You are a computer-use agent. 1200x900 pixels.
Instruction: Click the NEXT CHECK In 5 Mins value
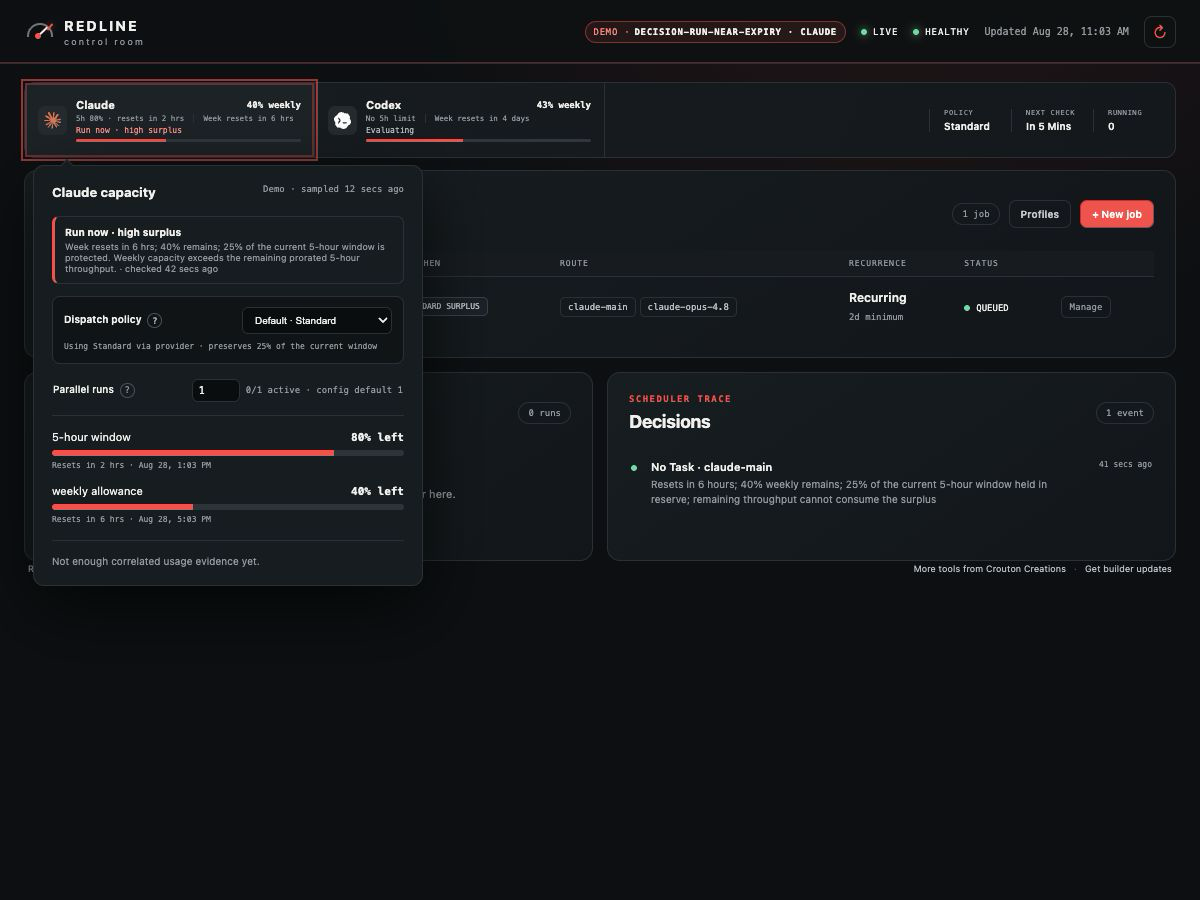pyautogui.click(x=1048, y=126)
